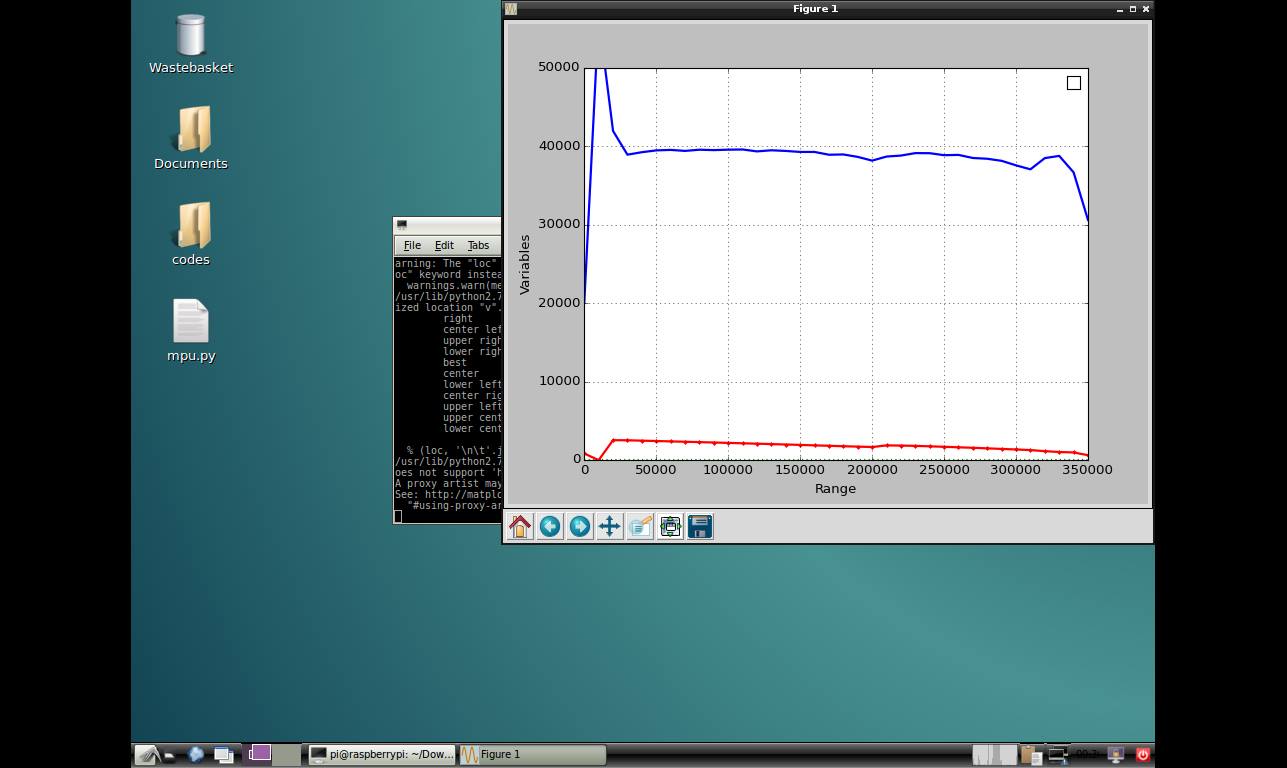Launch web browser globe icon in panel

click(x=196, y=755)
